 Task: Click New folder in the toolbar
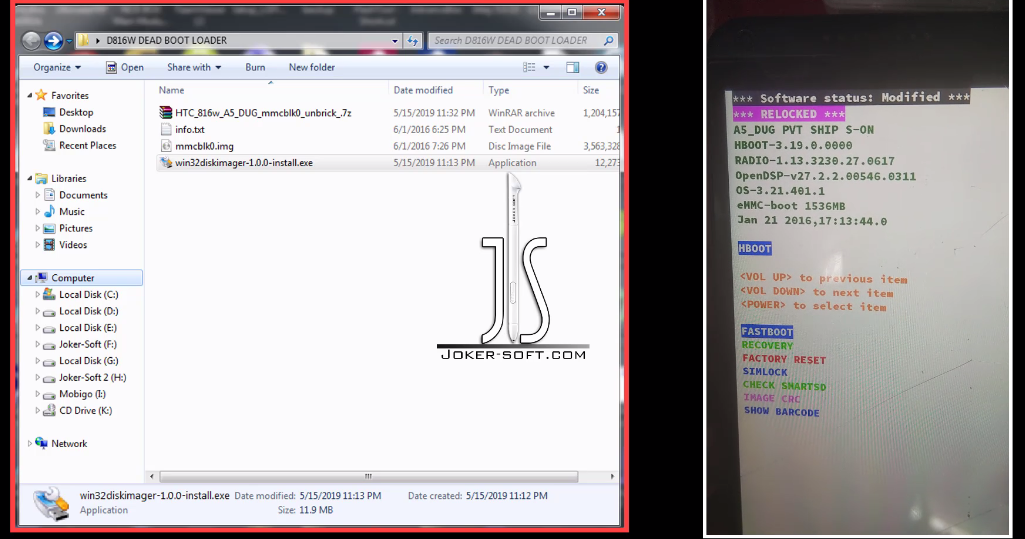pyautogui.click(x=312, y=67)
